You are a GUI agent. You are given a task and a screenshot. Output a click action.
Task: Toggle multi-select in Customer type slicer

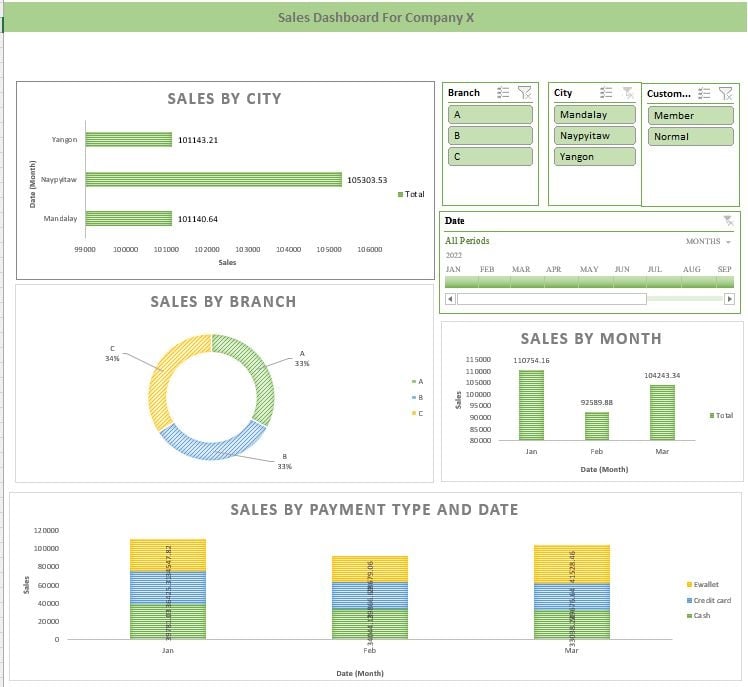coord(704,93)
